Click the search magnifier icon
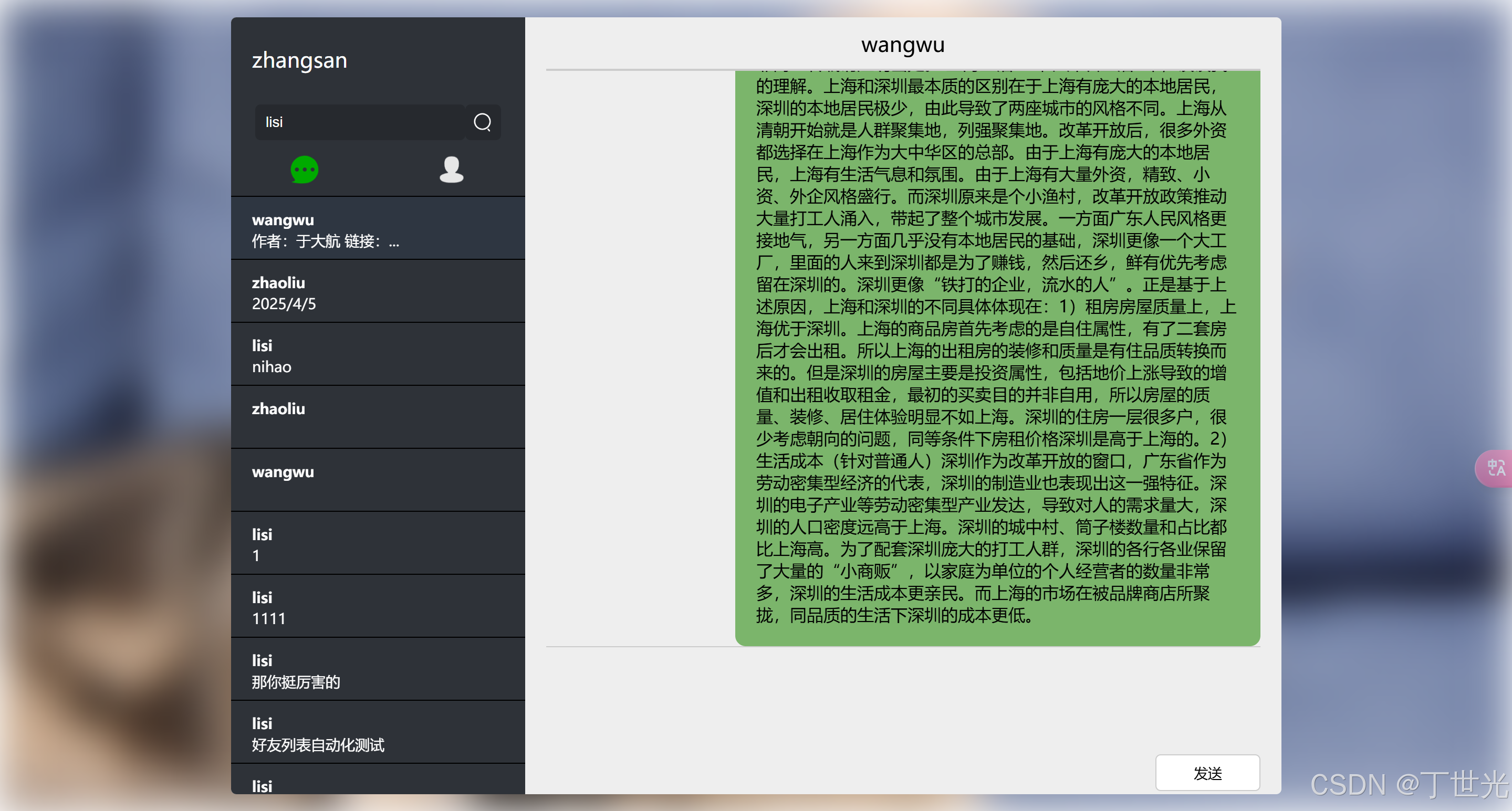The height and width of the screenshot is (811, 1512). pos(482,122)
